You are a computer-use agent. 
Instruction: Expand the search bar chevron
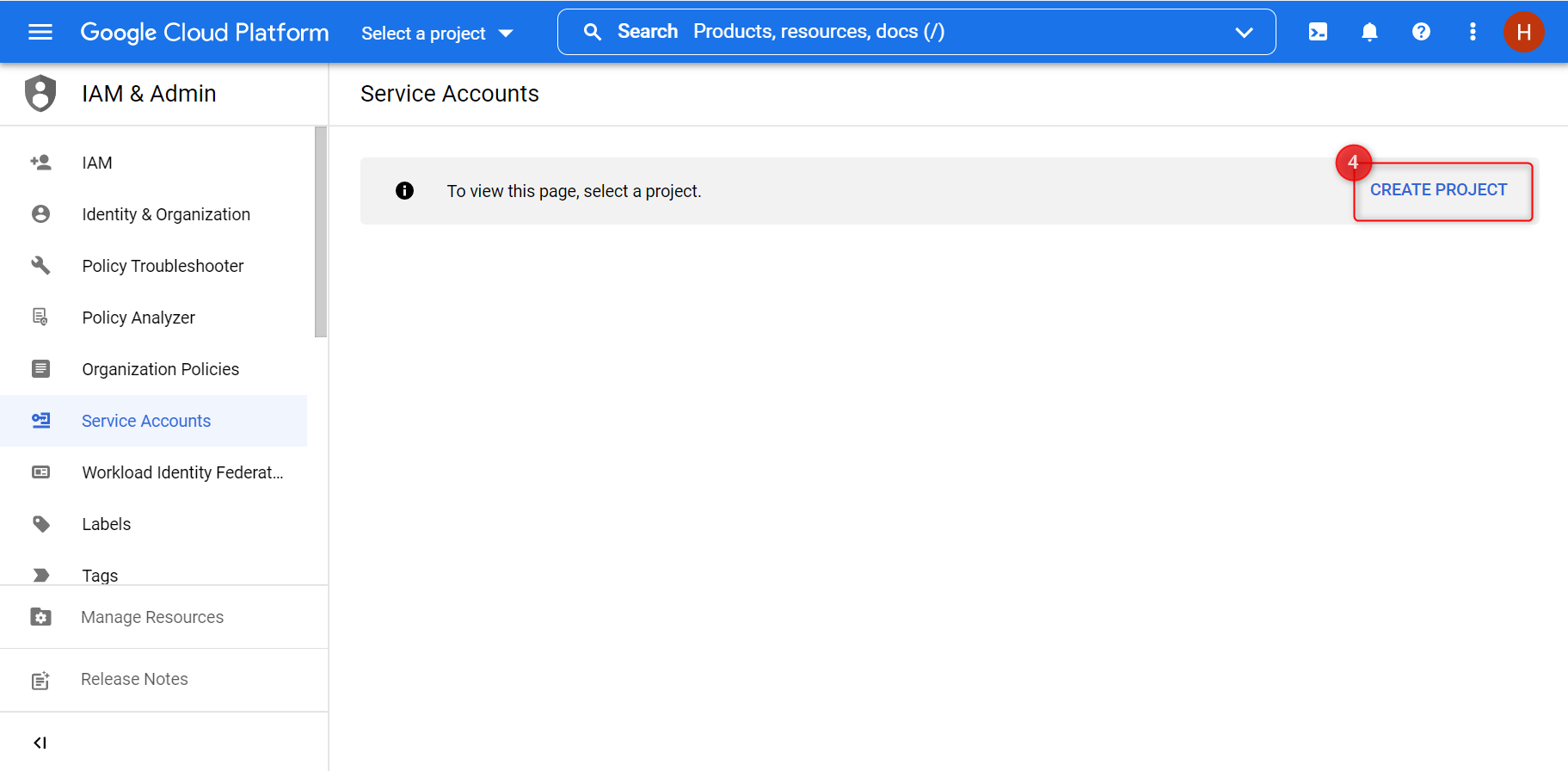point(1244,32)
